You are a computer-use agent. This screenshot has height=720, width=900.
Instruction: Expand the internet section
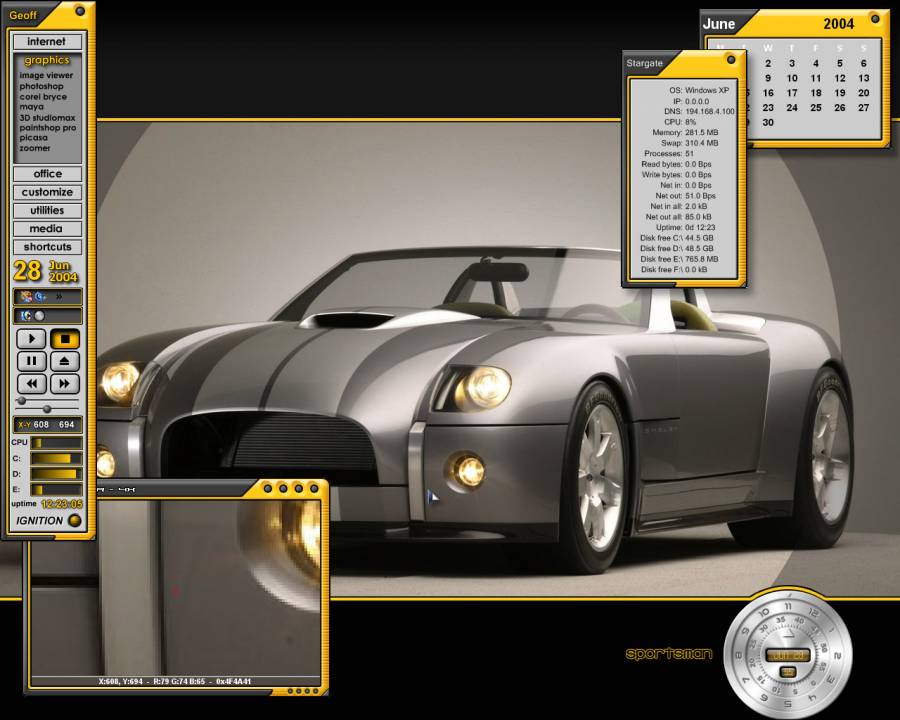pos(47,42)
